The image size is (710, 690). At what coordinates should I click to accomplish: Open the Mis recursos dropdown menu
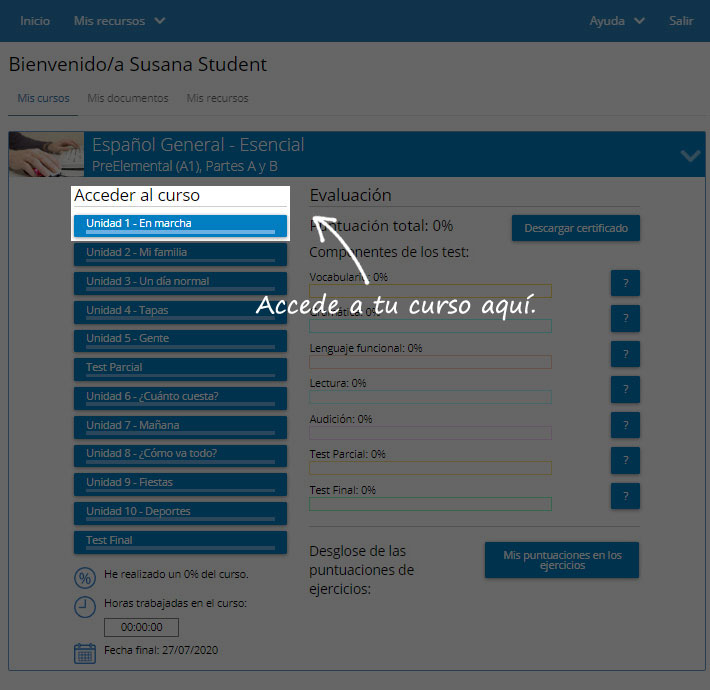tap(119, 21)
